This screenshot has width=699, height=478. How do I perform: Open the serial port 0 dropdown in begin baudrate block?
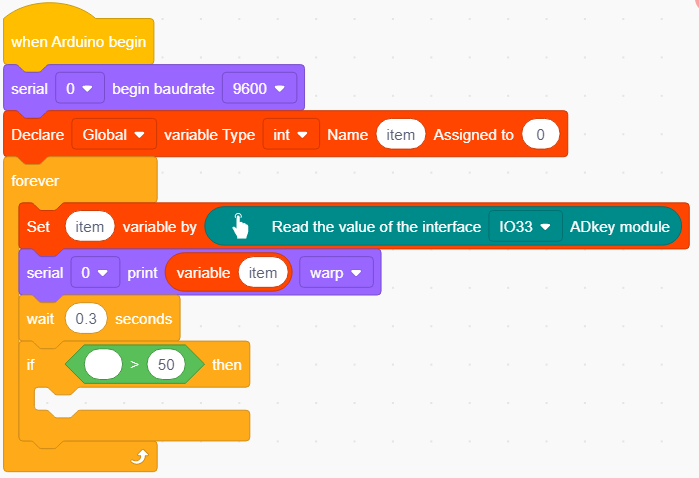click(x=80, y=88)
